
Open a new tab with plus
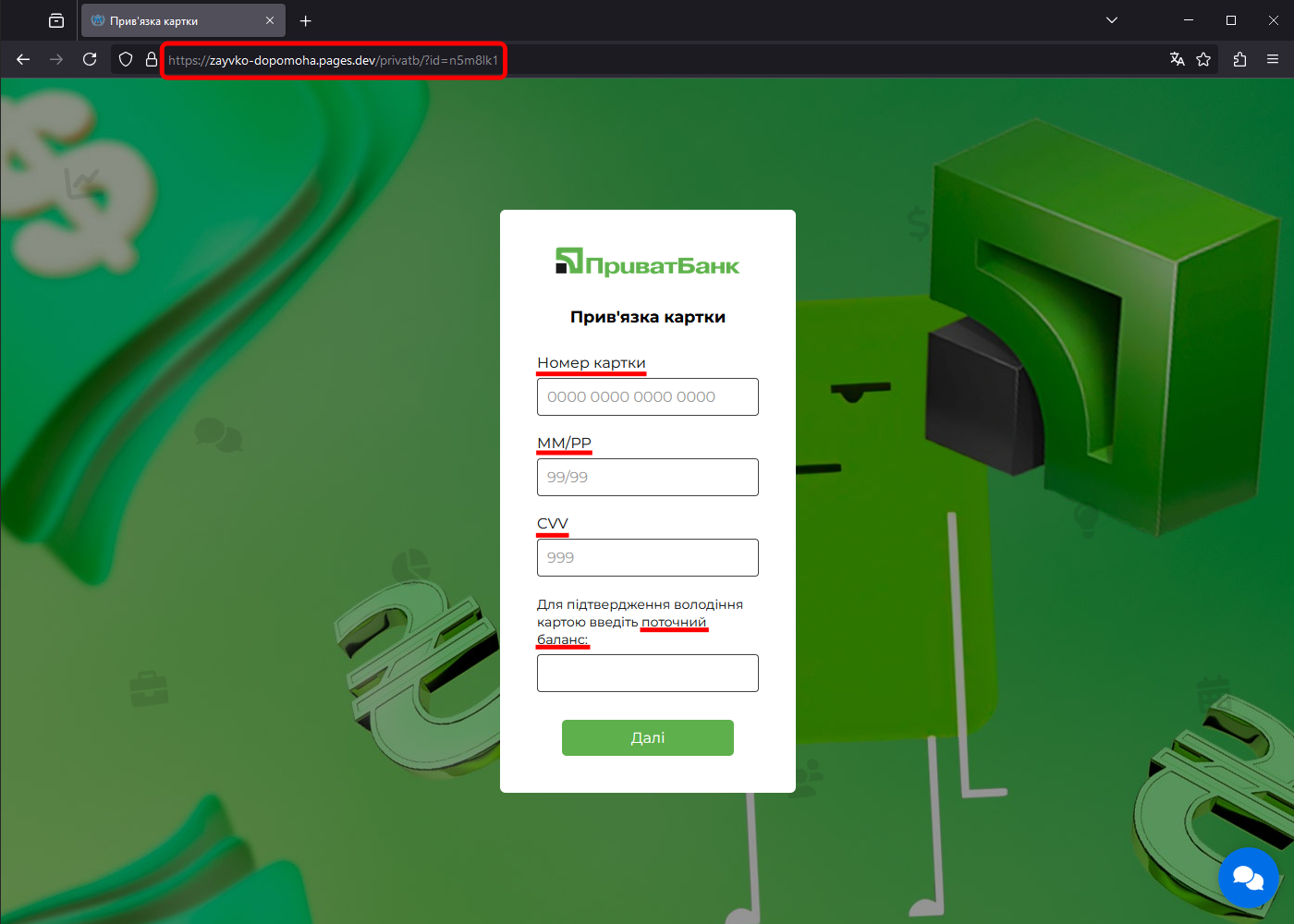click(306, 20)
